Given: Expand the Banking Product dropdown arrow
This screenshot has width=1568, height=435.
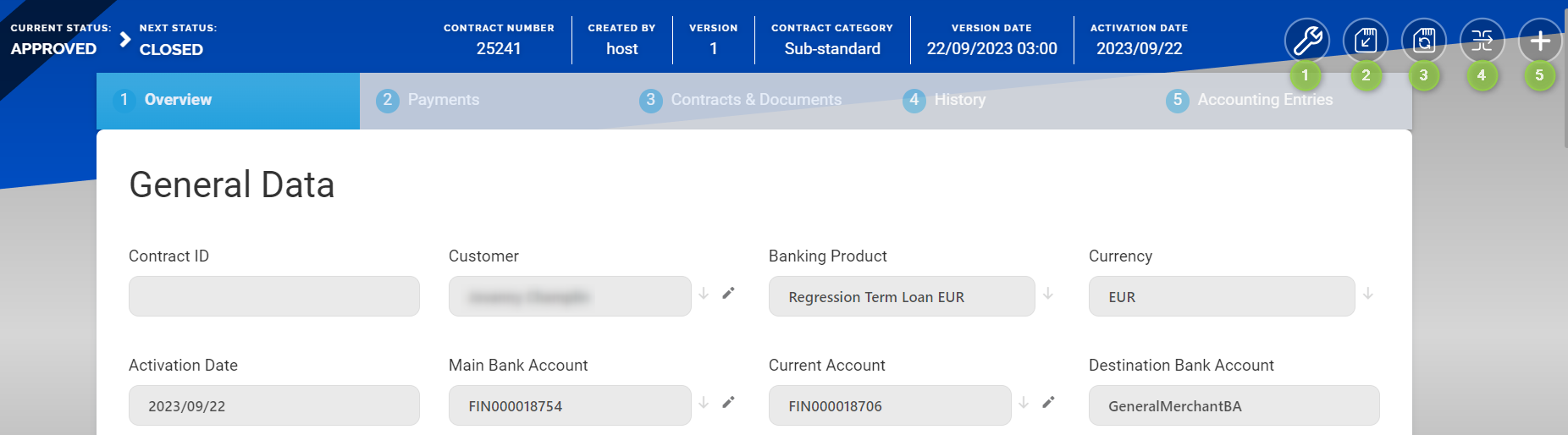Looking at the screenshot, I should pyautogui.click(x=1048, y=294).
